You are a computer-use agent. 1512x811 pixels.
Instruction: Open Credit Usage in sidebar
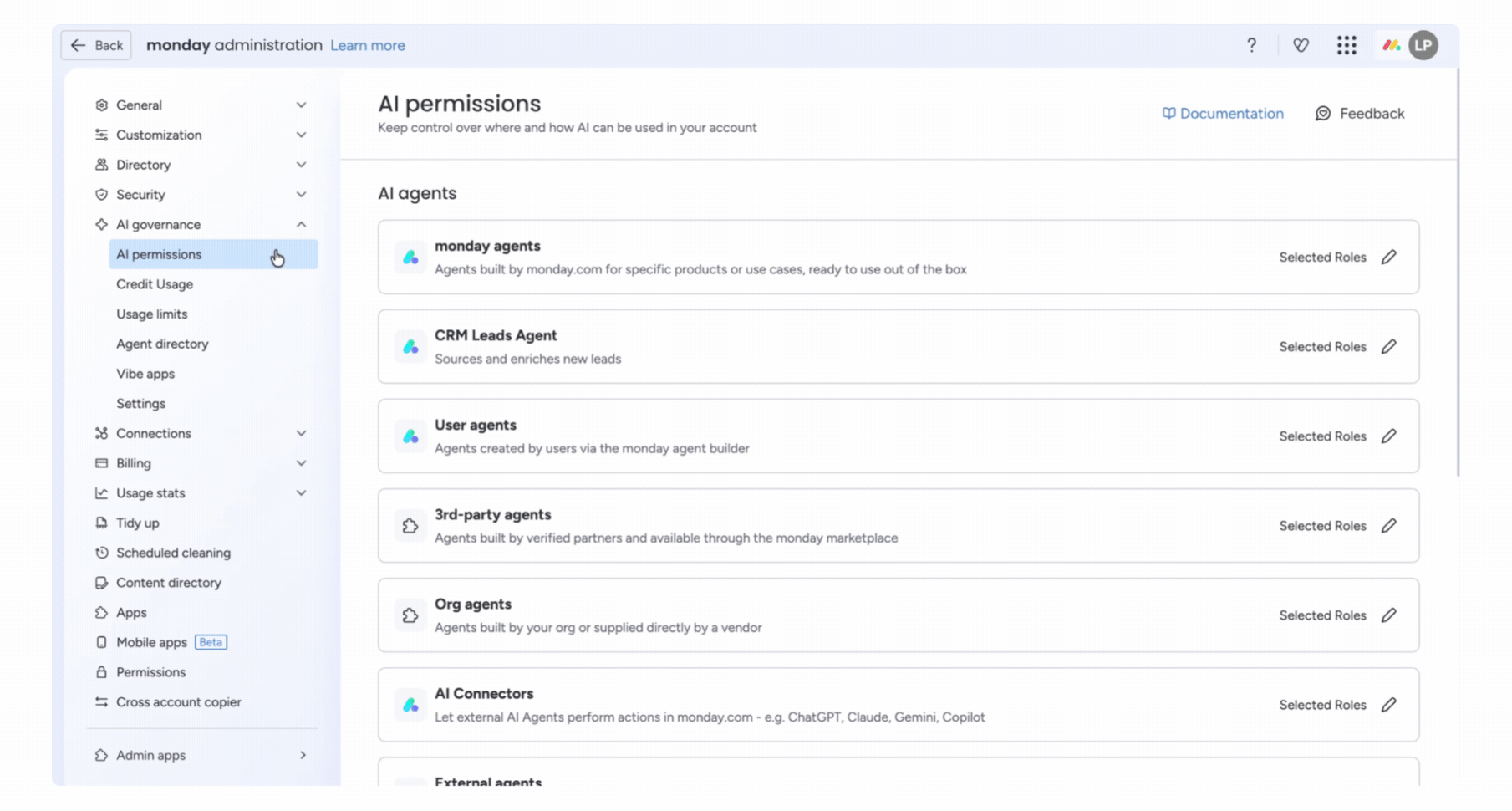tap(155, 284)
